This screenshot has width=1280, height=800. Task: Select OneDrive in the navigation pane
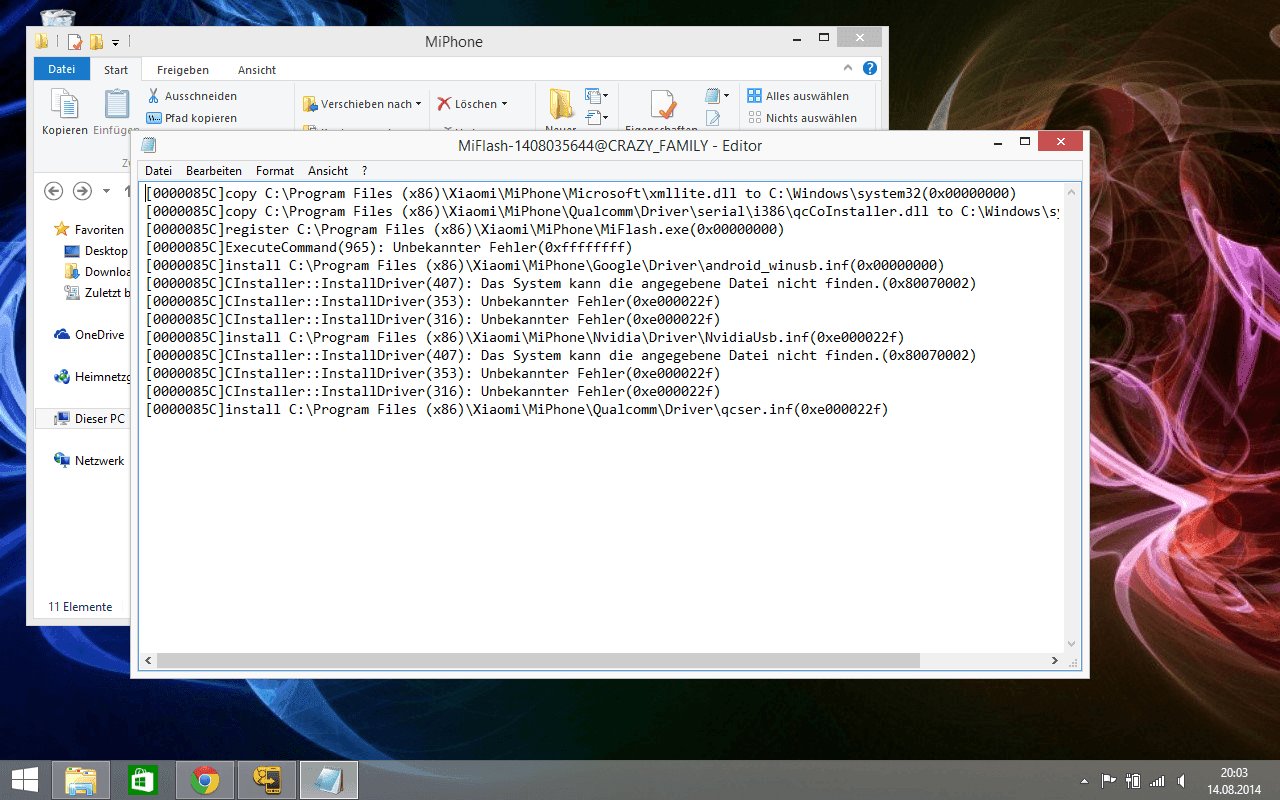[x=89, y=335]
